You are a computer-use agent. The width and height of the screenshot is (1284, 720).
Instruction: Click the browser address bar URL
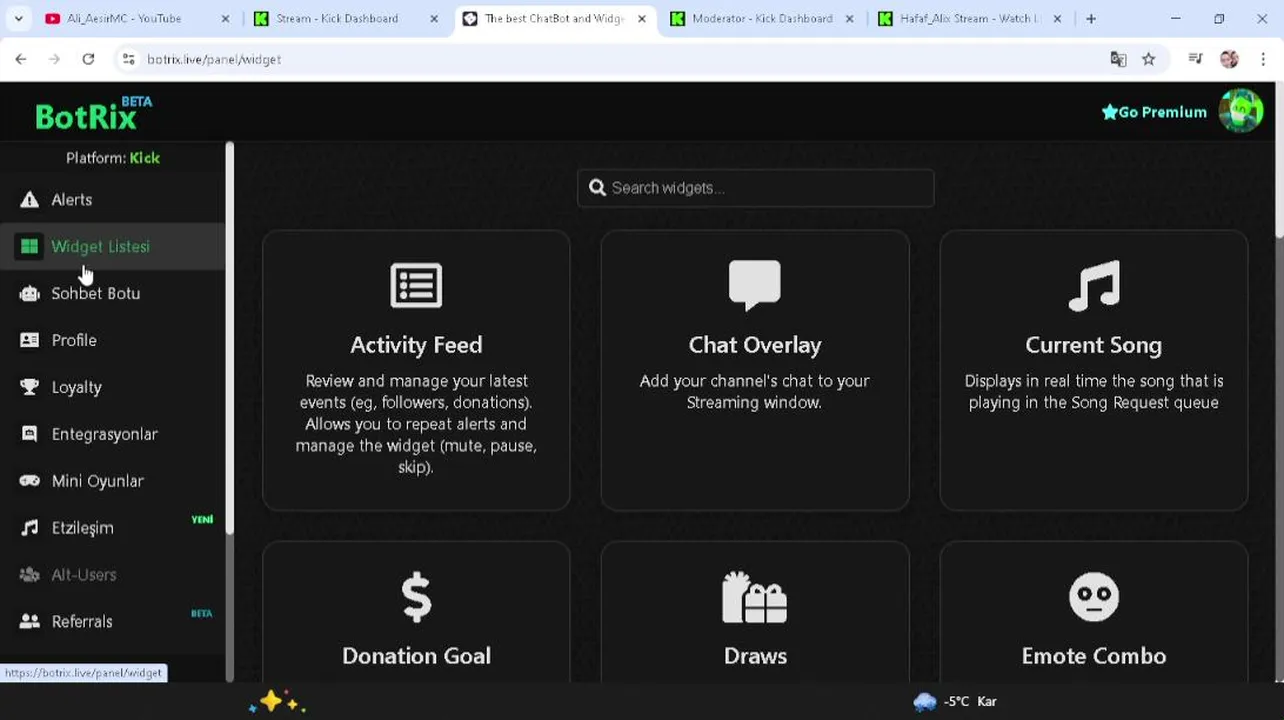(214, 59)
